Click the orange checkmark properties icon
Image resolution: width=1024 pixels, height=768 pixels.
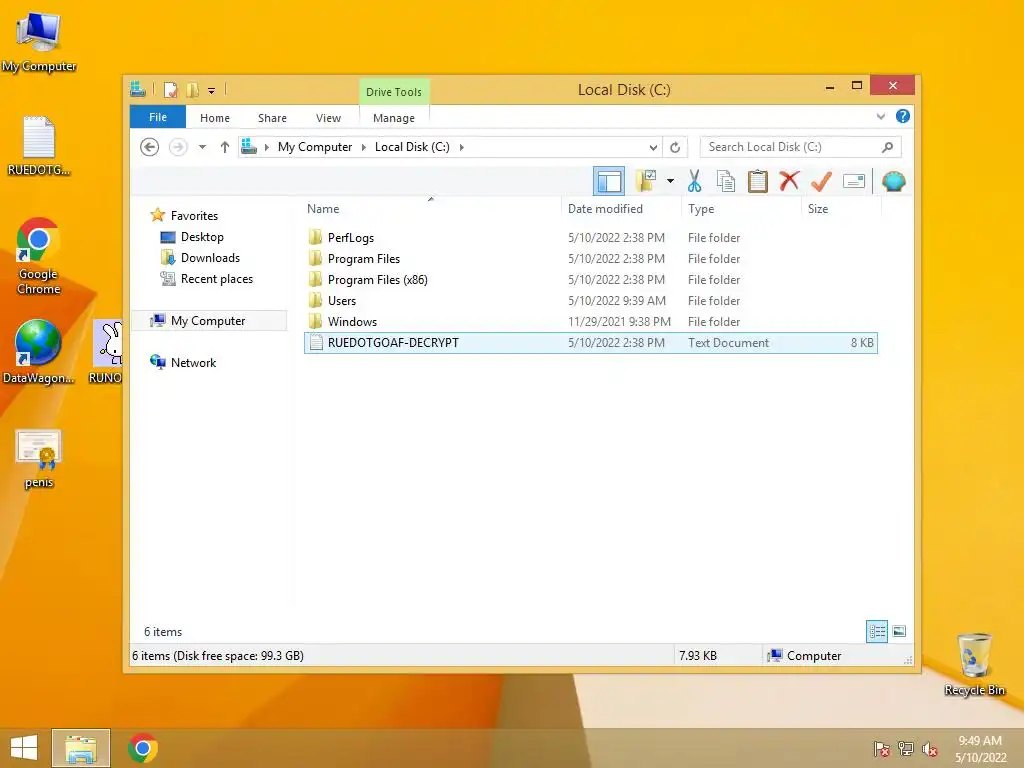tap(821, 181)
